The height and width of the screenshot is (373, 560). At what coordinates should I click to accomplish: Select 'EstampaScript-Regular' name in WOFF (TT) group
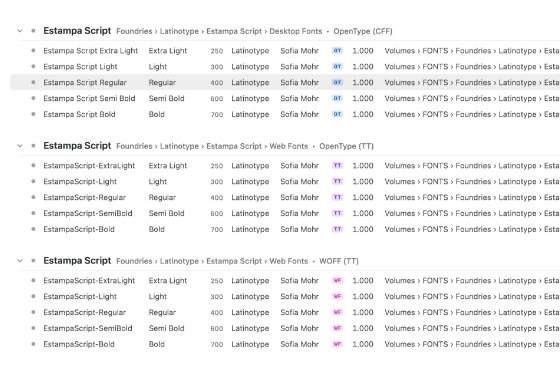point(85,312)
